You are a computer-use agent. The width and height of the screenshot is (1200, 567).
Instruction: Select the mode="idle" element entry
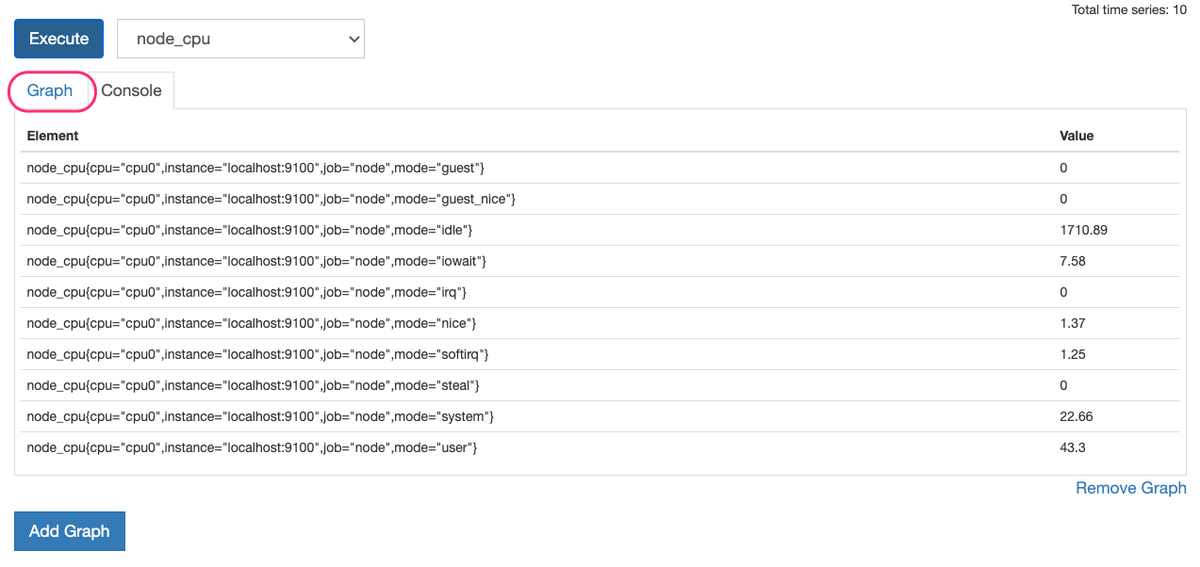(x=250, y=230)
